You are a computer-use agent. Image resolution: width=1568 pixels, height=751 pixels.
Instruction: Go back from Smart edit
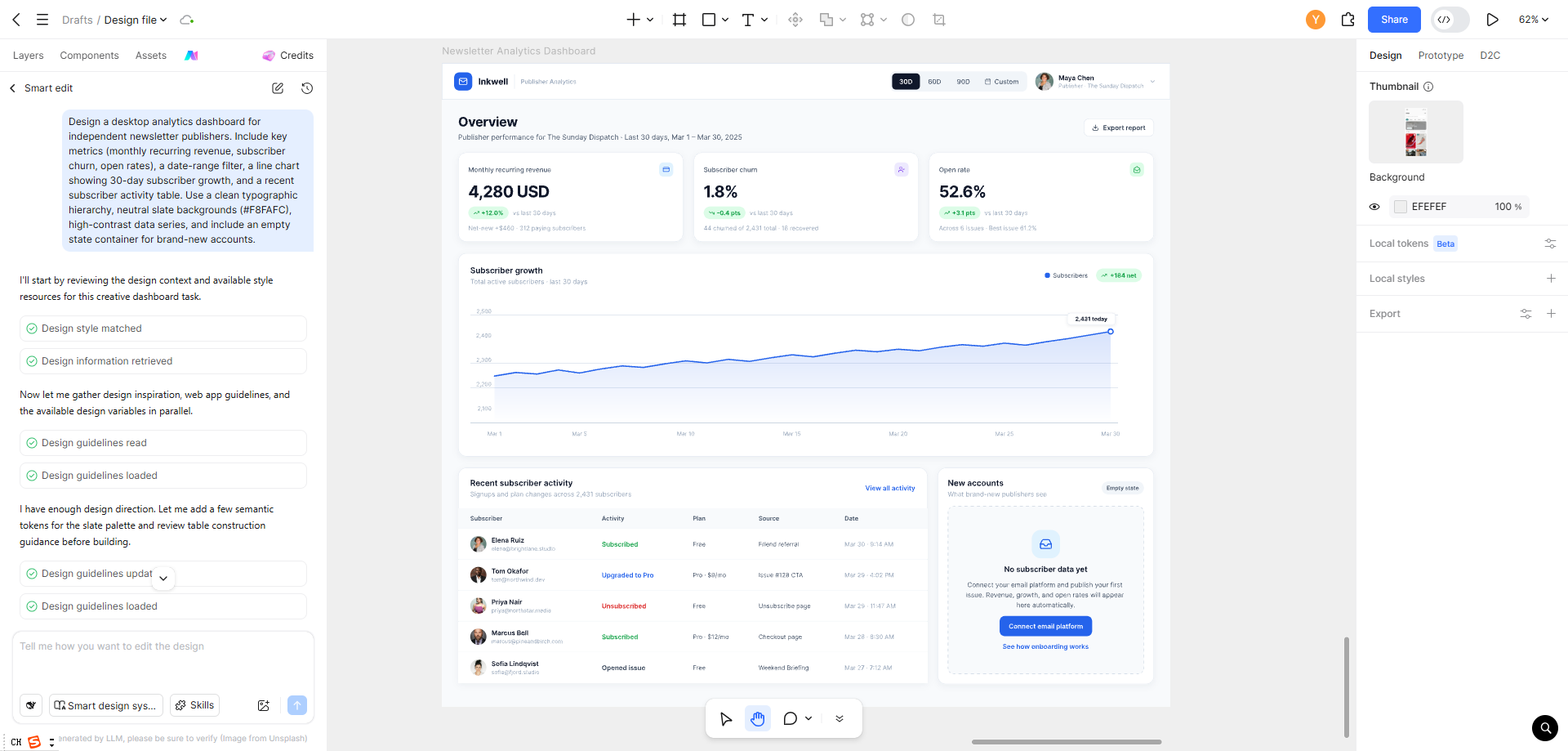[x=12, y=88]
